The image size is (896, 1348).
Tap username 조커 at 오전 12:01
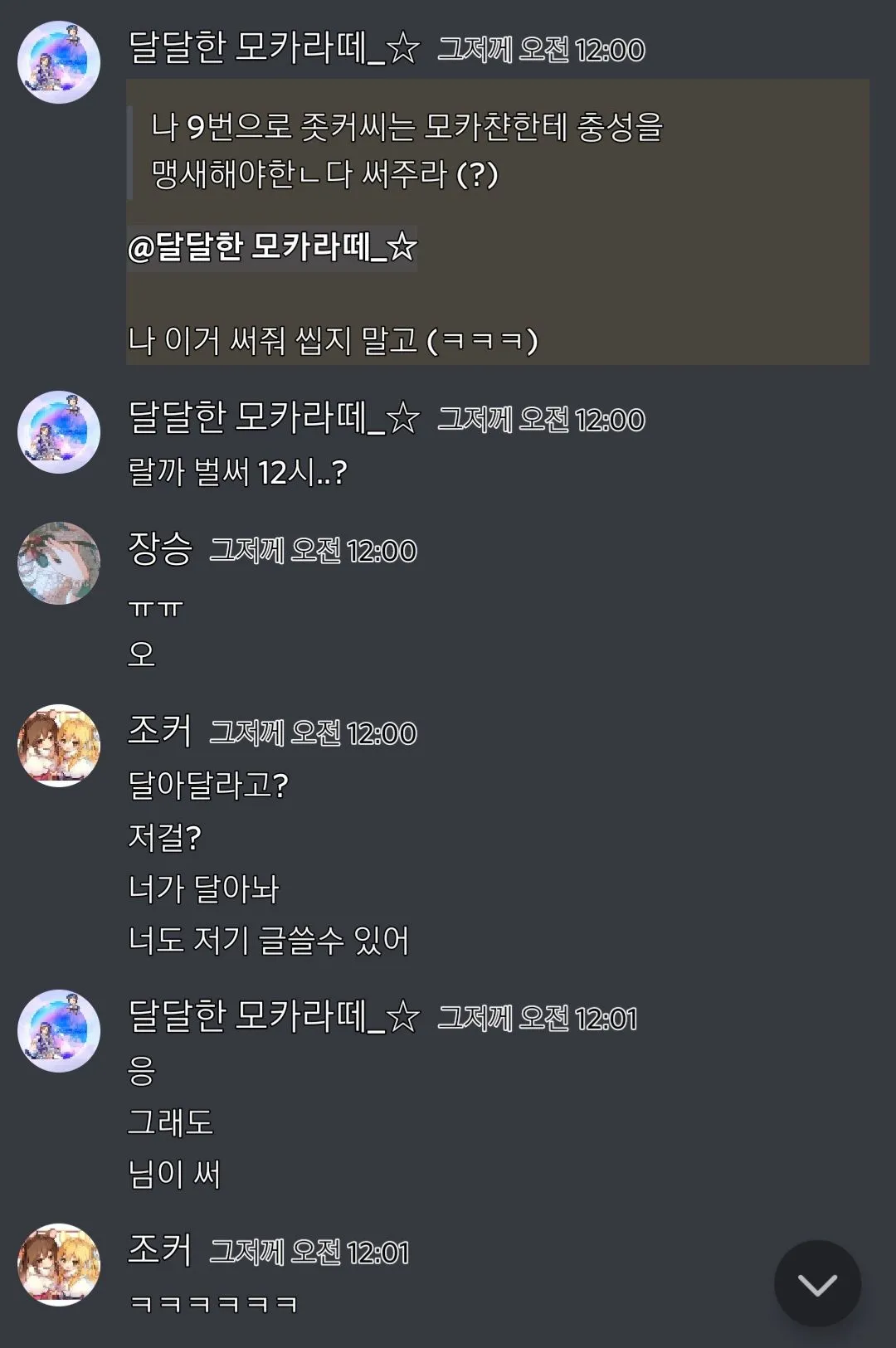tap(160, 1250)
